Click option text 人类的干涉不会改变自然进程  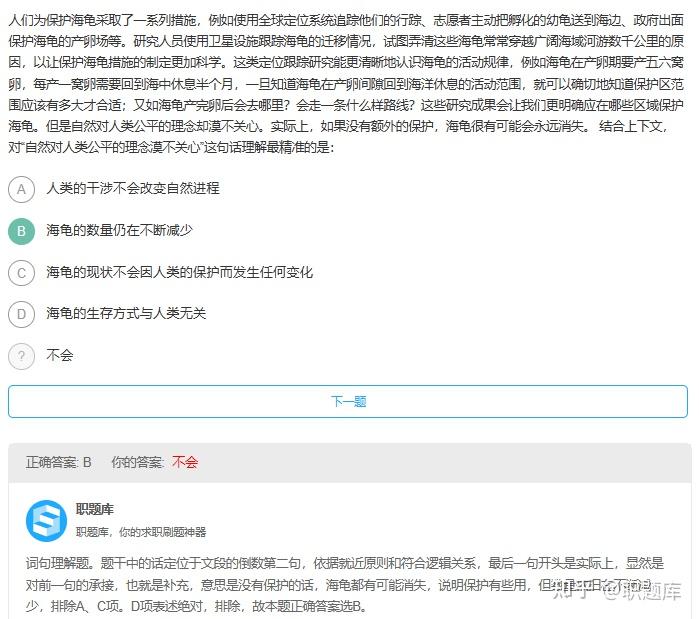[133, 188]
